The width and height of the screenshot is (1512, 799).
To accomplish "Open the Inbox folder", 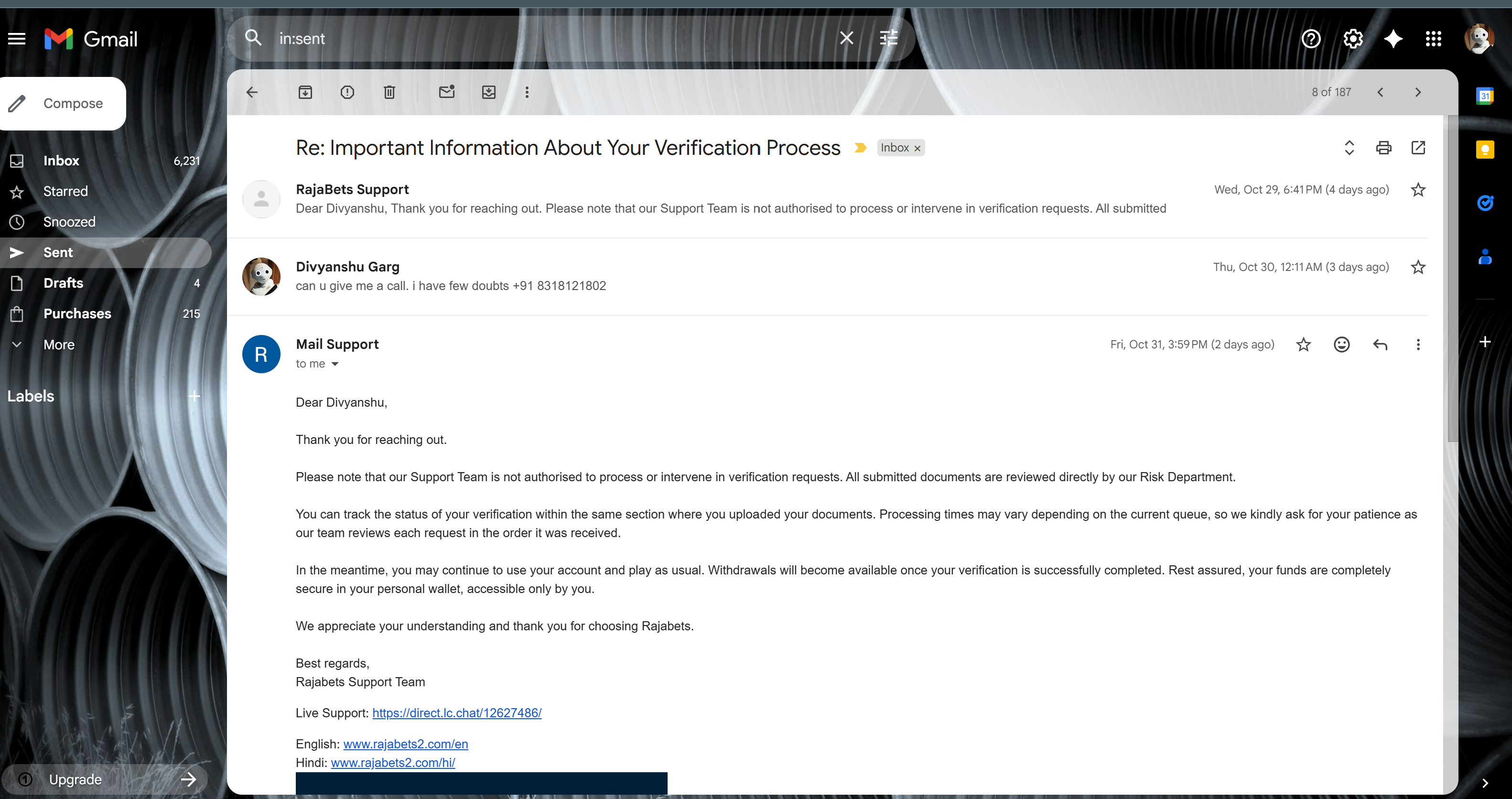I will pos(105,161).
